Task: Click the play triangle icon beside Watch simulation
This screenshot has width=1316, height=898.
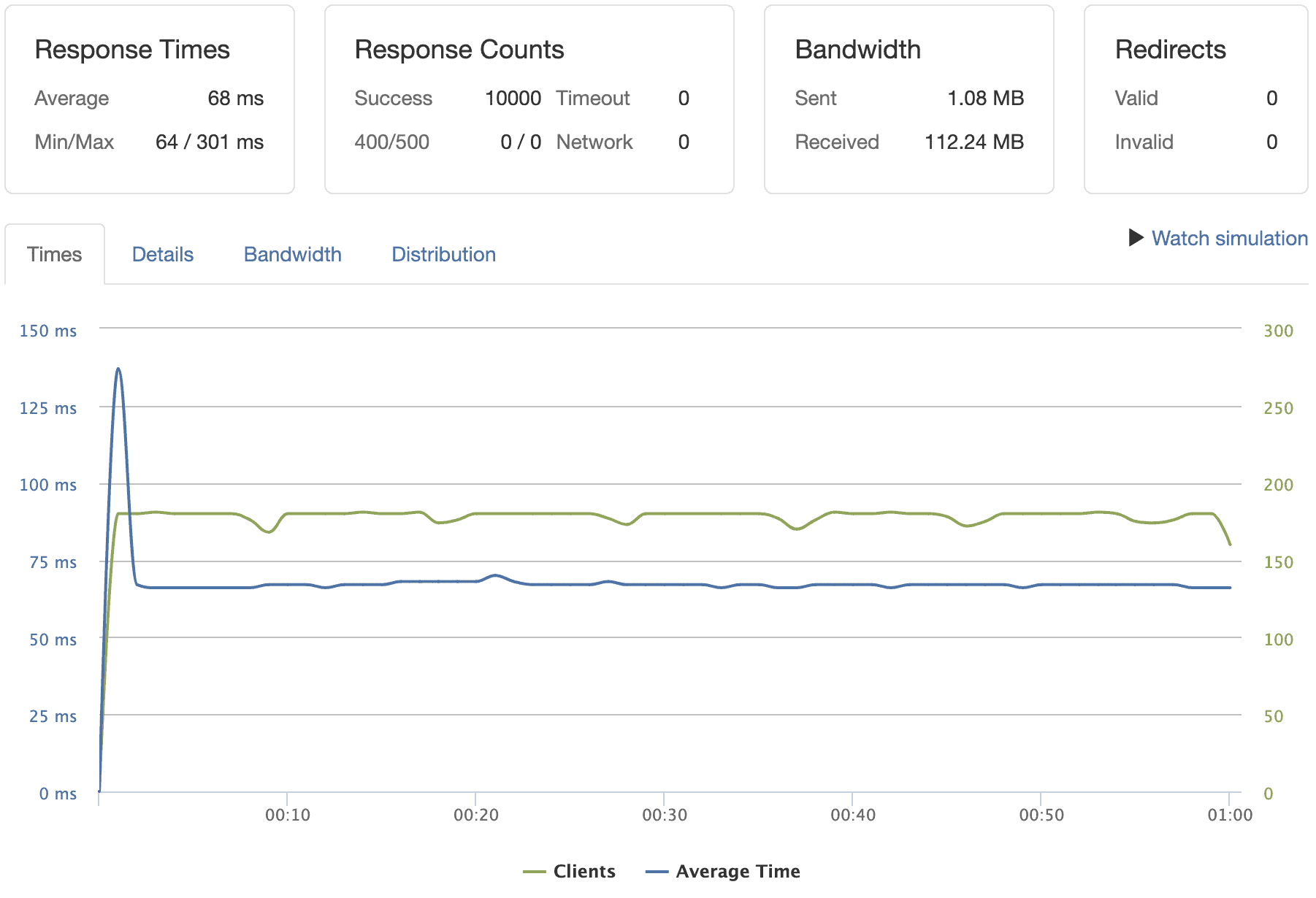Action: [x=1134, y=238]
